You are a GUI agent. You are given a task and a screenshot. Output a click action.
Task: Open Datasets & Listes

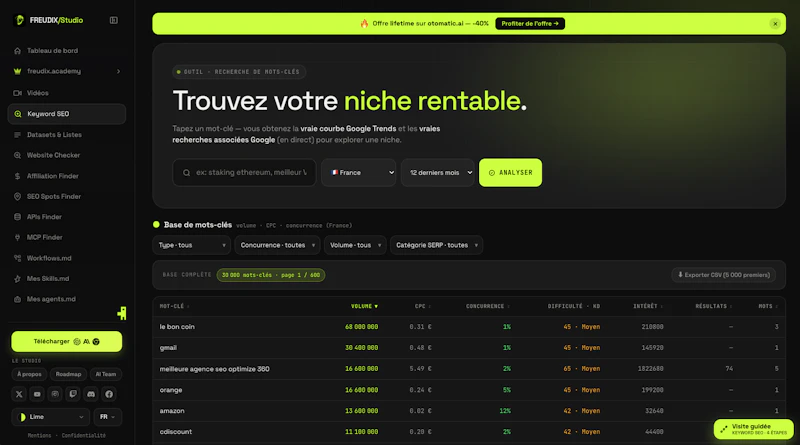66,135
